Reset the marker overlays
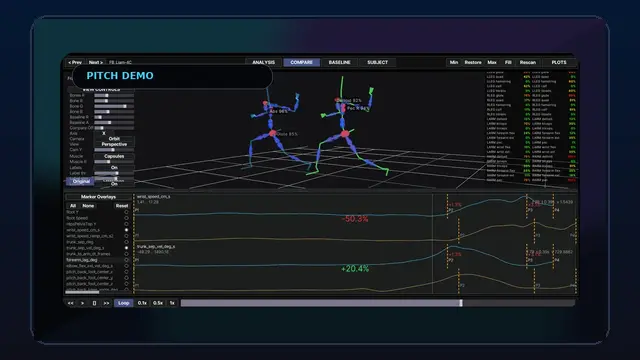 point(122,206)
